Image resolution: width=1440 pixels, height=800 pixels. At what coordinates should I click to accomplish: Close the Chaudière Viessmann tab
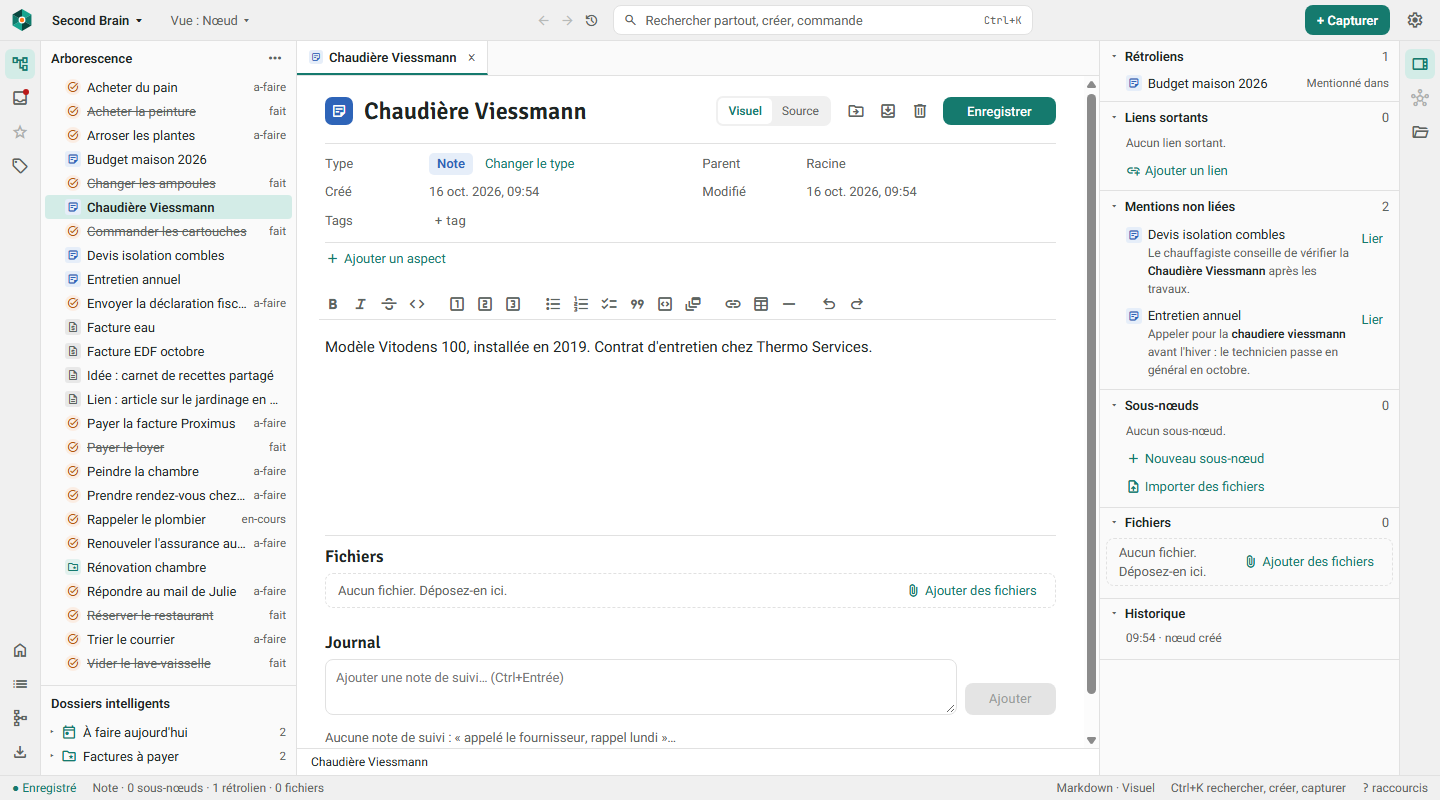tap(472, 58)
